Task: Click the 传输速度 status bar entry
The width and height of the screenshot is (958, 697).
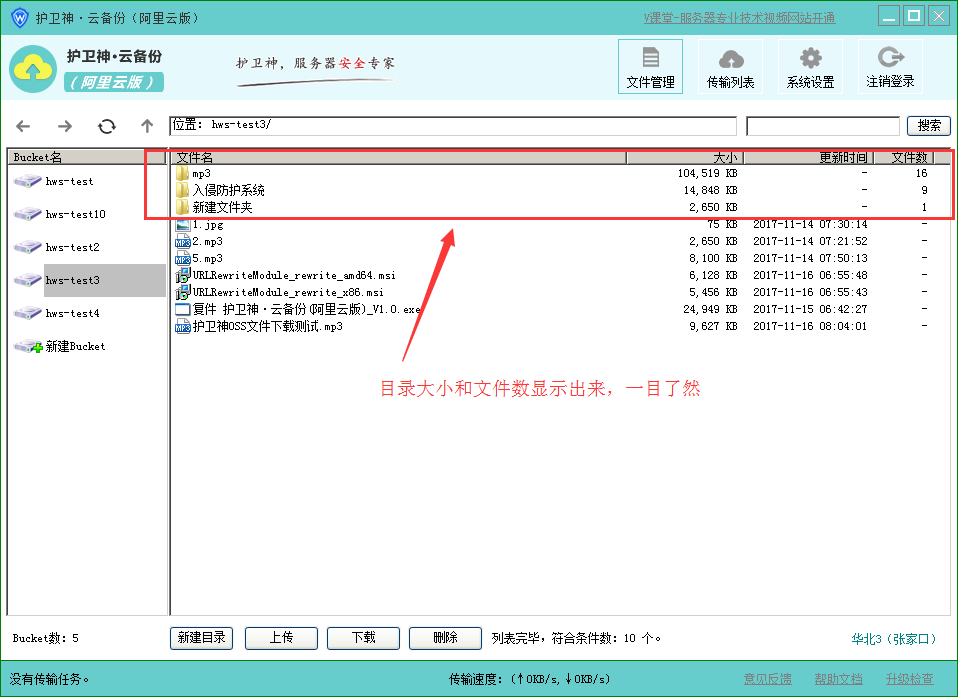Action: pos(530,679)
